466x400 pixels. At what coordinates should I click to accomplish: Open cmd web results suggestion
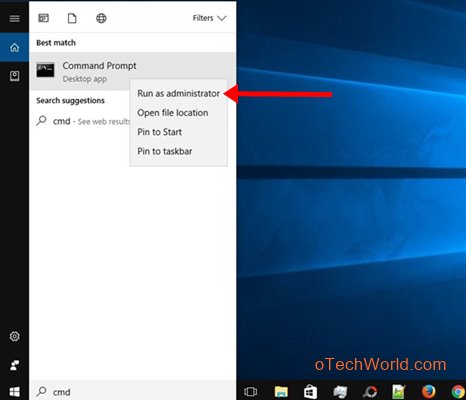tap(83, 121)
